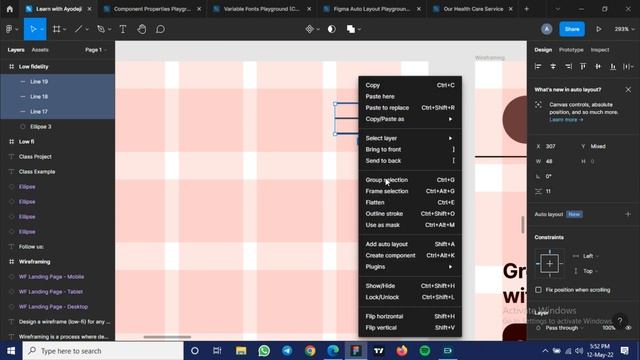Image resolution: width=640 pixels, height=360 pixels.
Task: Switch to the Assets tab
Action: 40,50
